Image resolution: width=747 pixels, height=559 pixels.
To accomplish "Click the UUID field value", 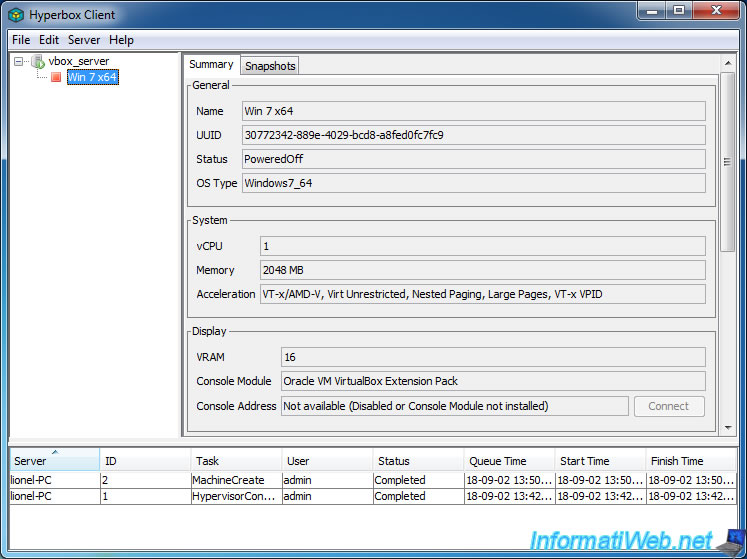I will click(x=474, y=135).
